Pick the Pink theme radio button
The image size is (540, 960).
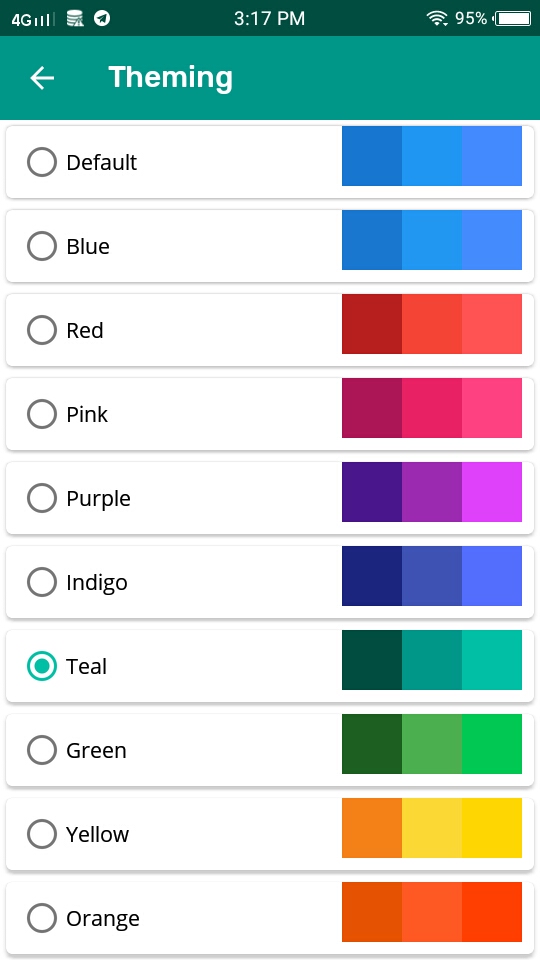tap(42, 414)
